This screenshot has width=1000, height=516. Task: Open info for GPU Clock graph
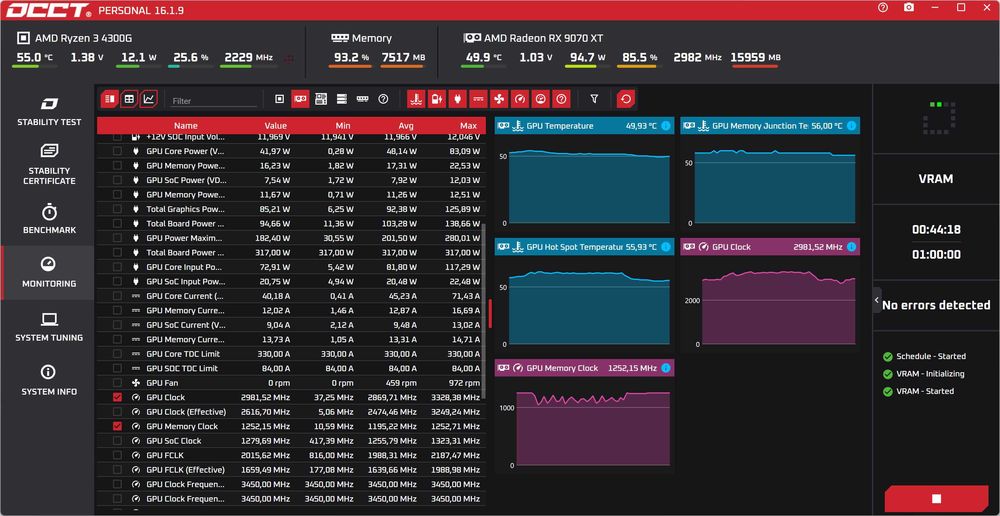coord(851,247)
